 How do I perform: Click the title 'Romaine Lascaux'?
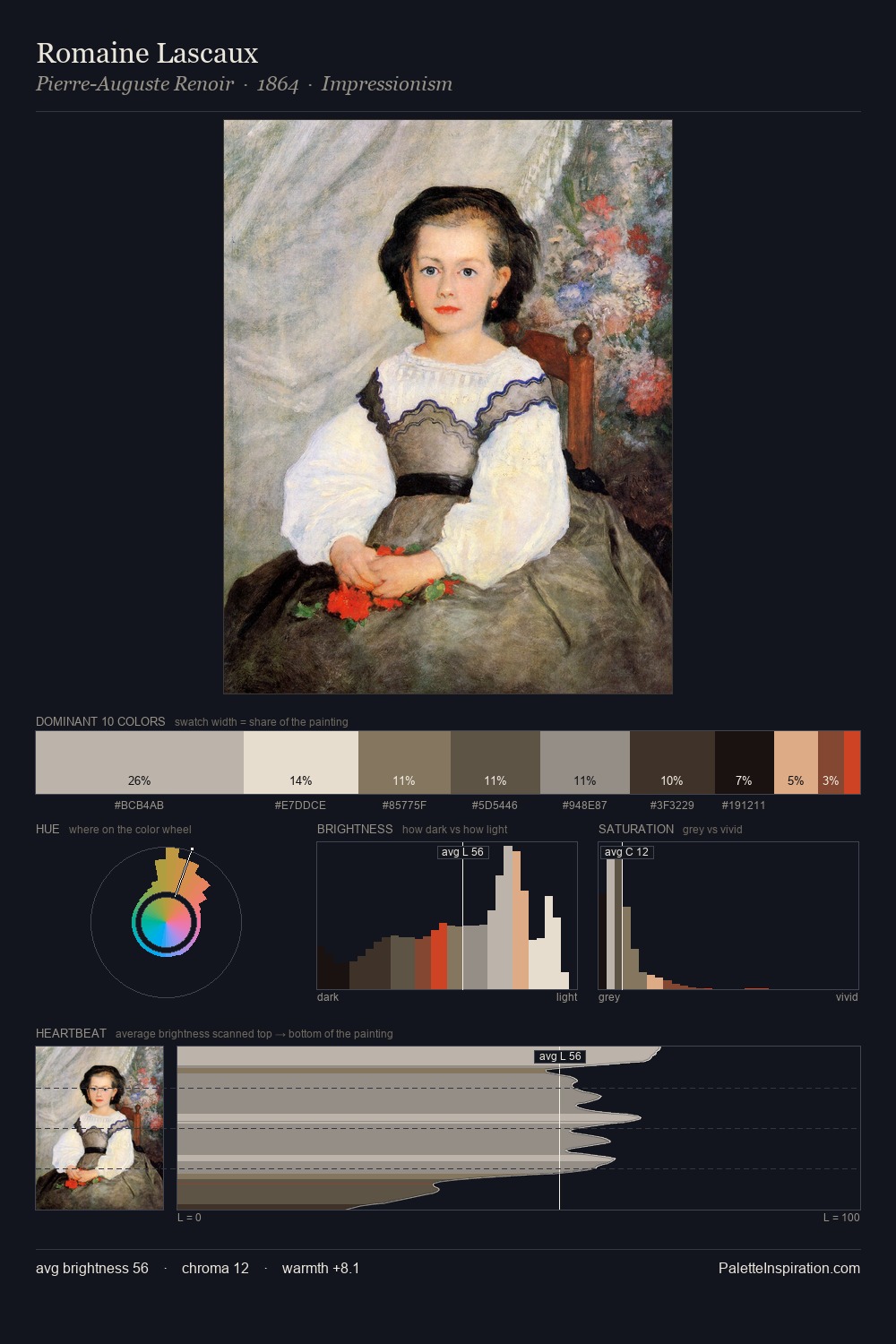[x=147, y=53]
